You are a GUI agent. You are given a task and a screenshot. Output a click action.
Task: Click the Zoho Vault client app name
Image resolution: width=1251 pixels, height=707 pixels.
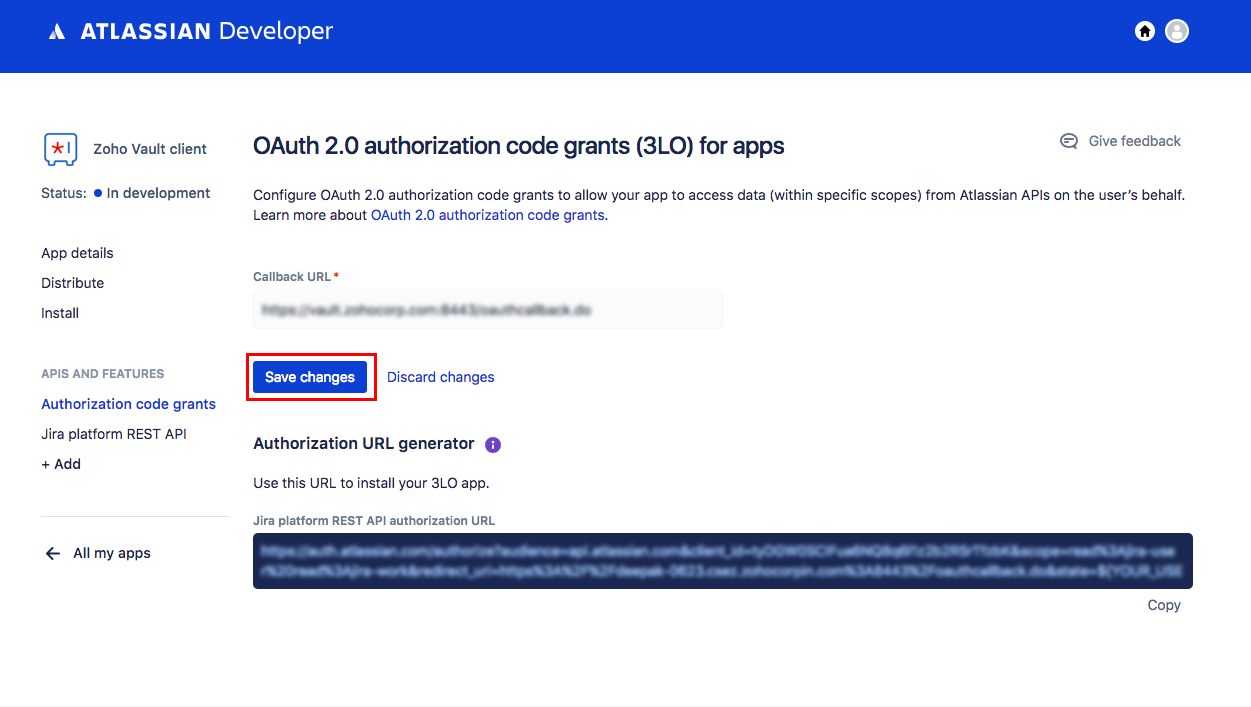click(x=150, y=149)
